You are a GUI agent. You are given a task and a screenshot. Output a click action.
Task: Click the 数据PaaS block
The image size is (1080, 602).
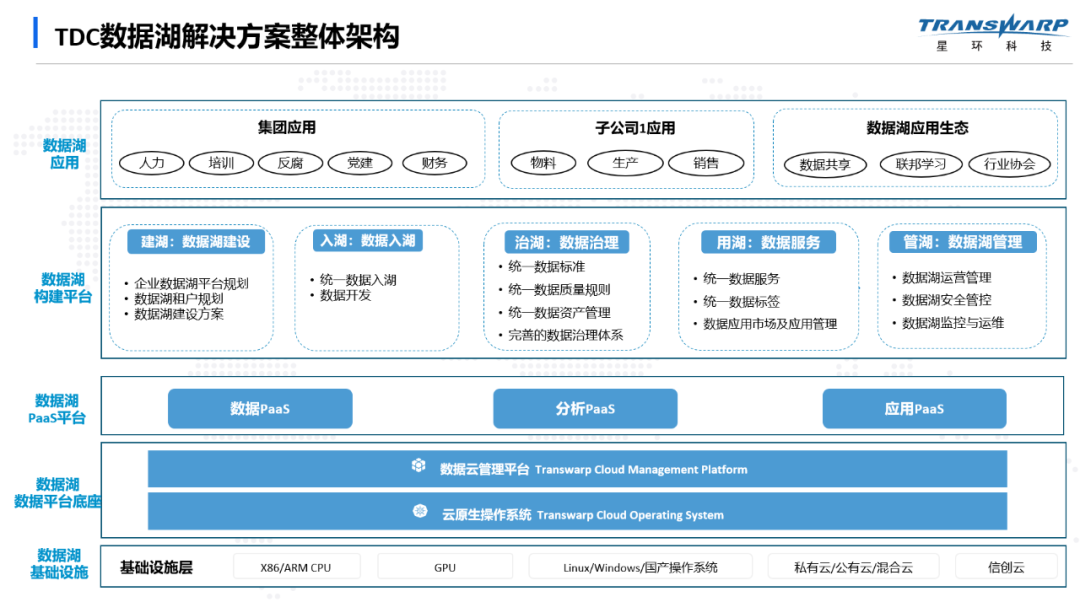point(260,408)
